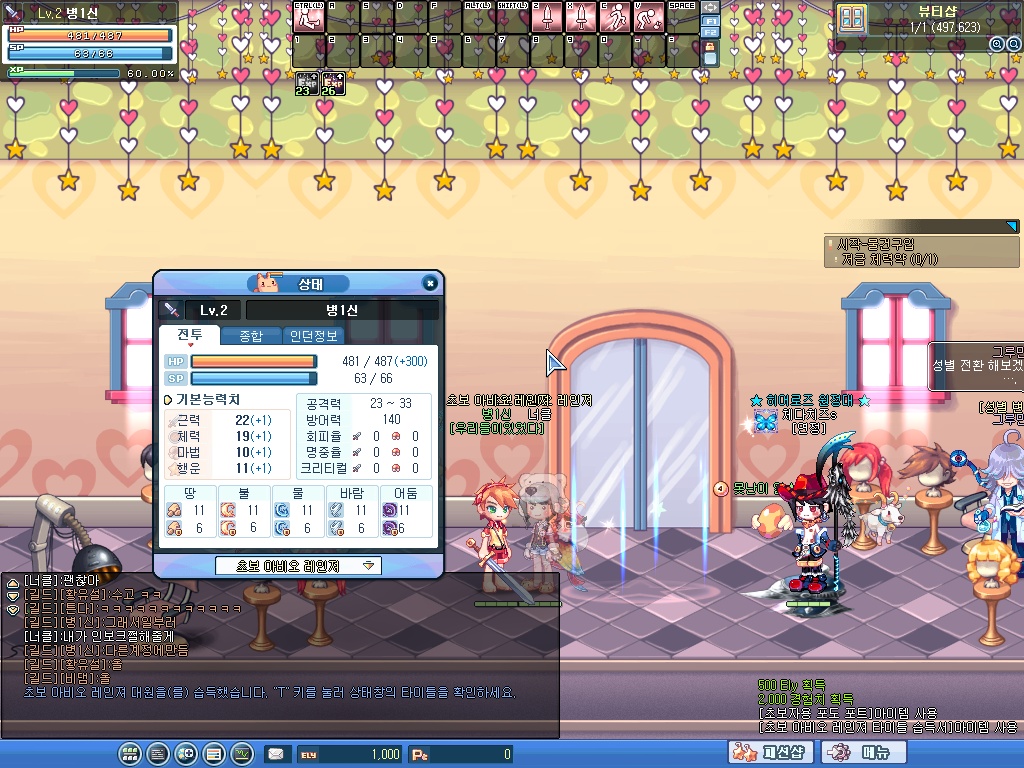The image size is (1024, 768).
Task: Jump chat to bottom with lower arrow
Action: pos(12,609)
